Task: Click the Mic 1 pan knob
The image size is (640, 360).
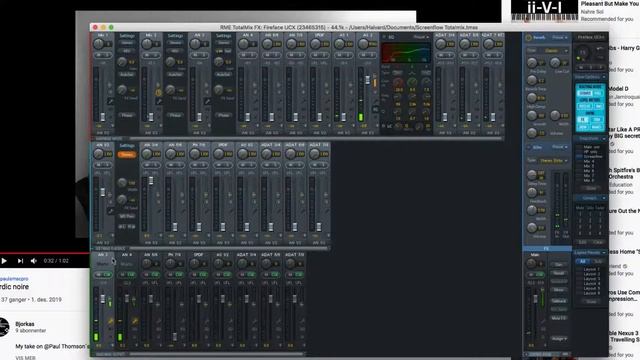Action: [x=99, y=44]
